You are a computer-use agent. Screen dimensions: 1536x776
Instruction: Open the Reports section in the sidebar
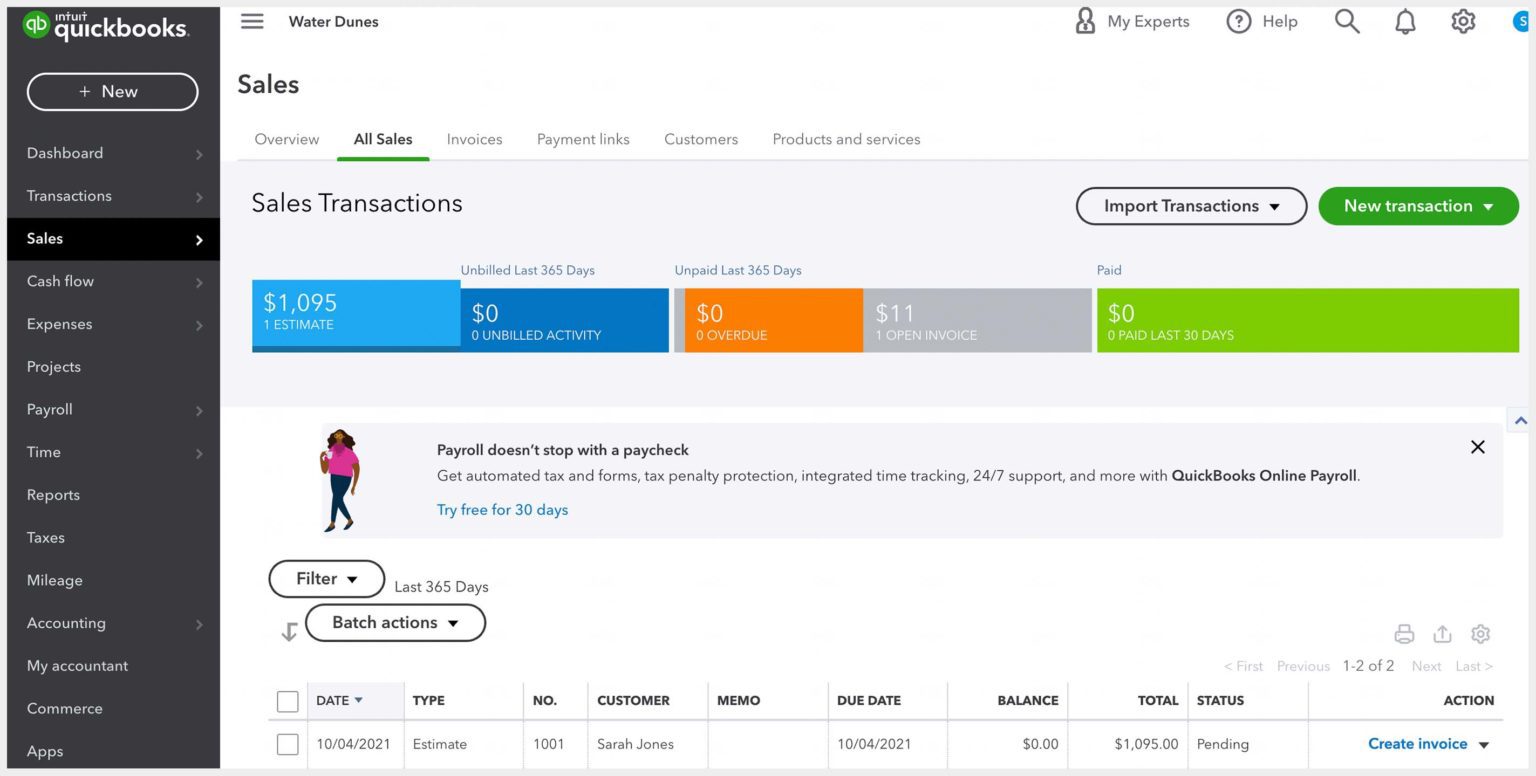52,494
